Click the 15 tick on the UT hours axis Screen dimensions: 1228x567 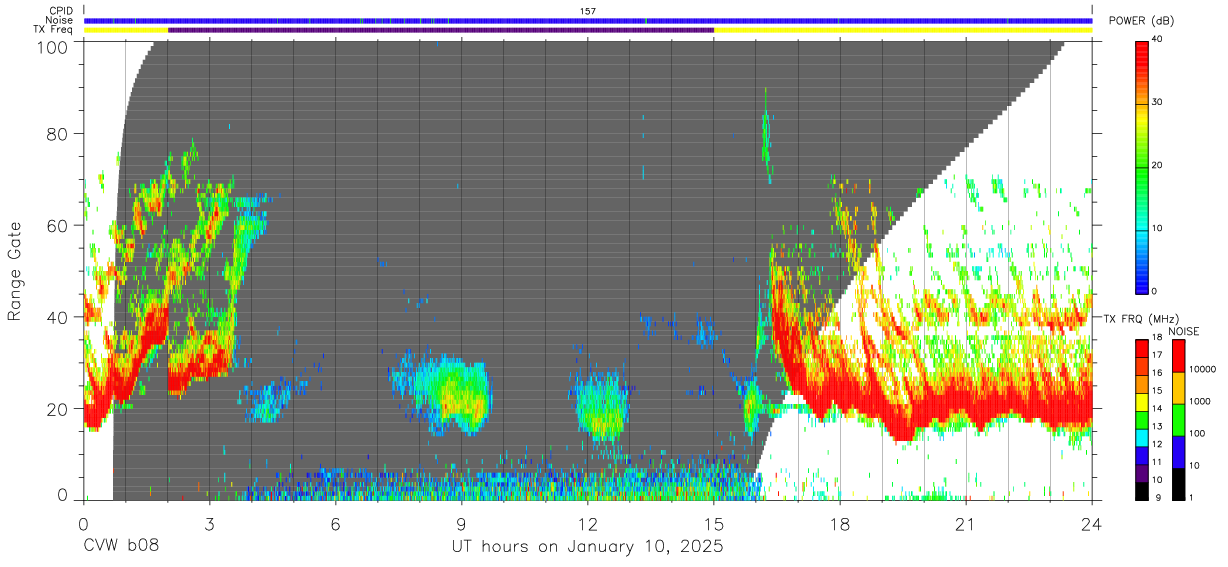pos(714,524)
